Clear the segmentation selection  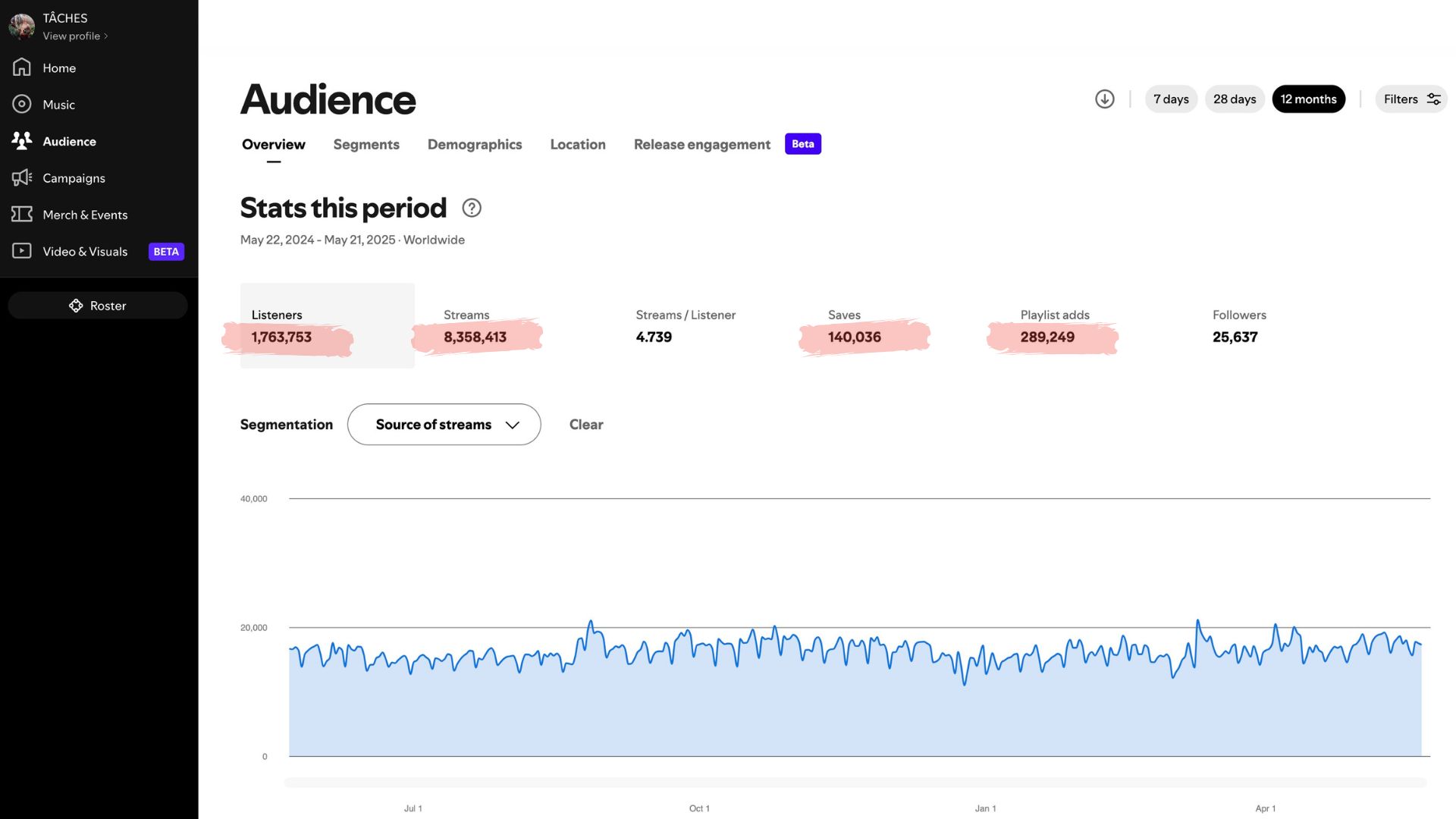click(x=586, y=425)
